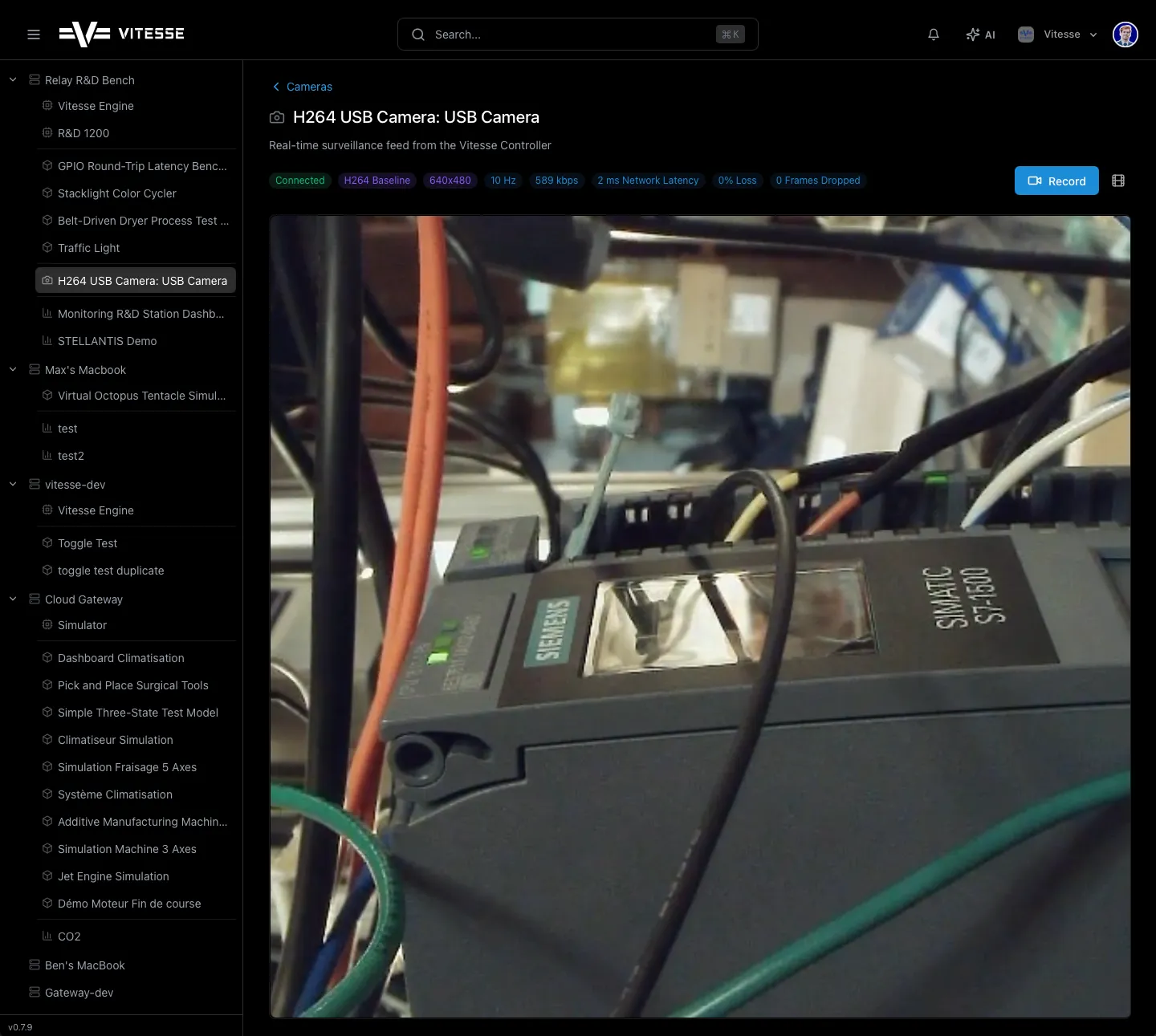The width and height of the screenshot is (1156, 1036).
Task: Click the 10 Hz badge
Action: tap(503, 181)
